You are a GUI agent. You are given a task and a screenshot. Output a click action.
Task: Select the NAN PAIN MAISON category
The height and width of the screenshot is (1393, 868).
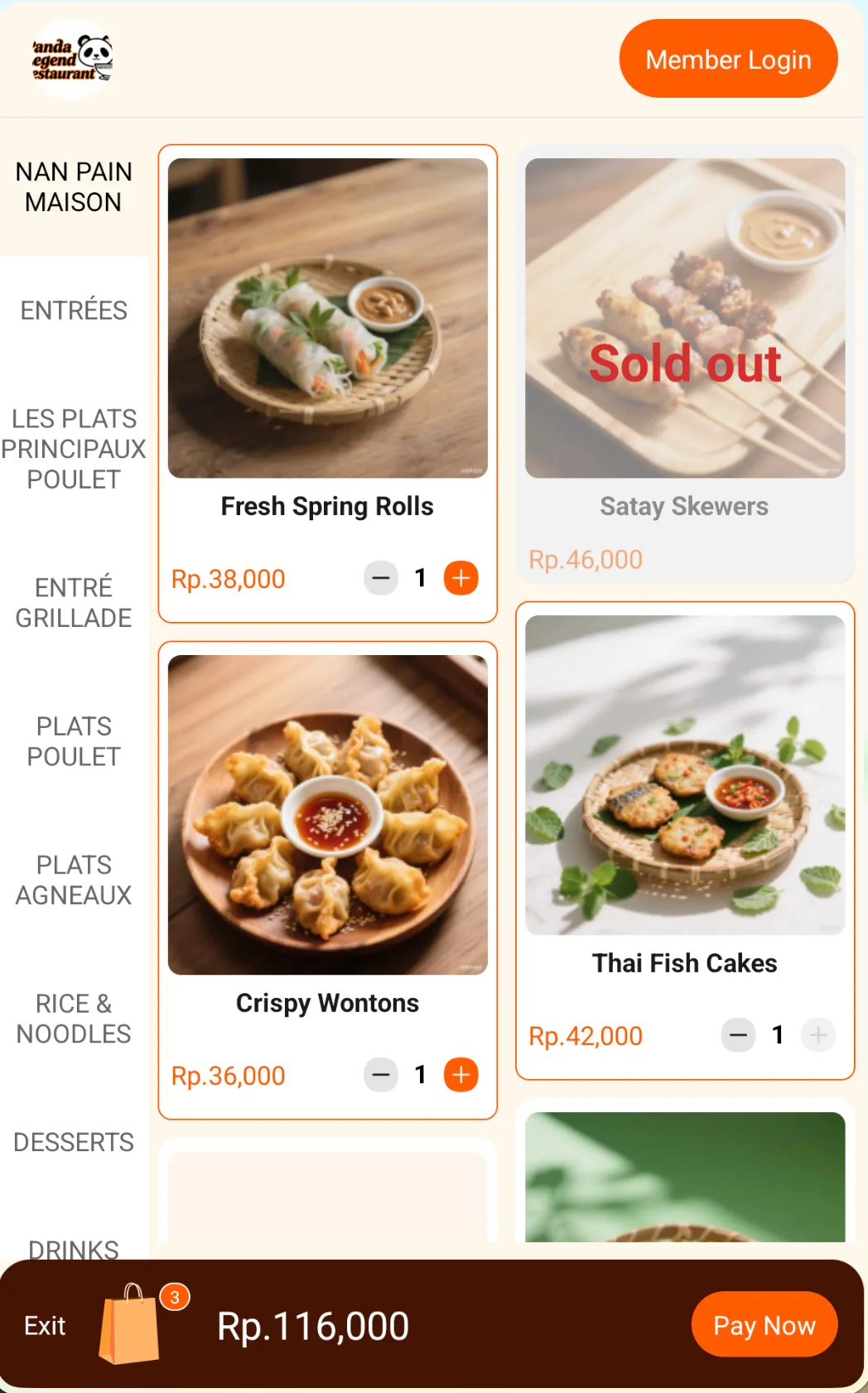[x=74, y=187]
